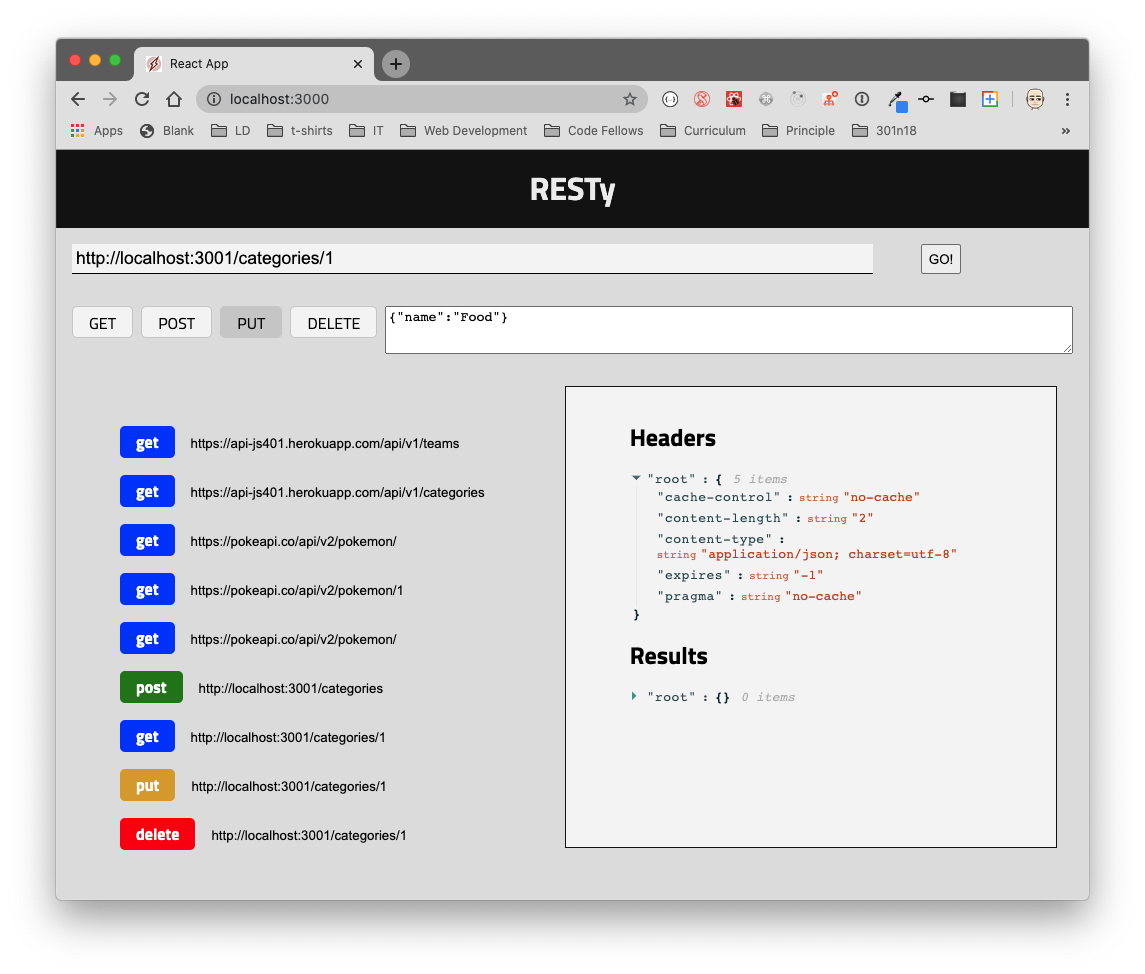Select the blue get pill for api-js401 teams
Screen dimensions: 1145x974
point(147,442)
